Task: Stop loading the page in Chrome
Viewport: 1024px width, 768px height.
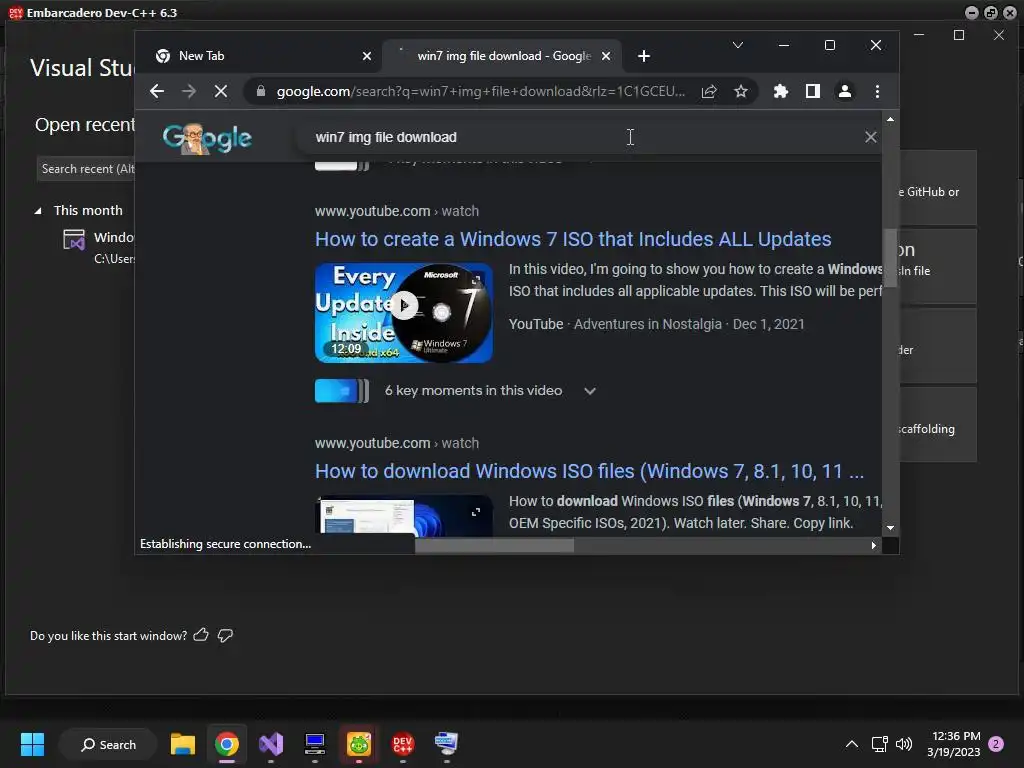Action: click(x=221, y=91)
